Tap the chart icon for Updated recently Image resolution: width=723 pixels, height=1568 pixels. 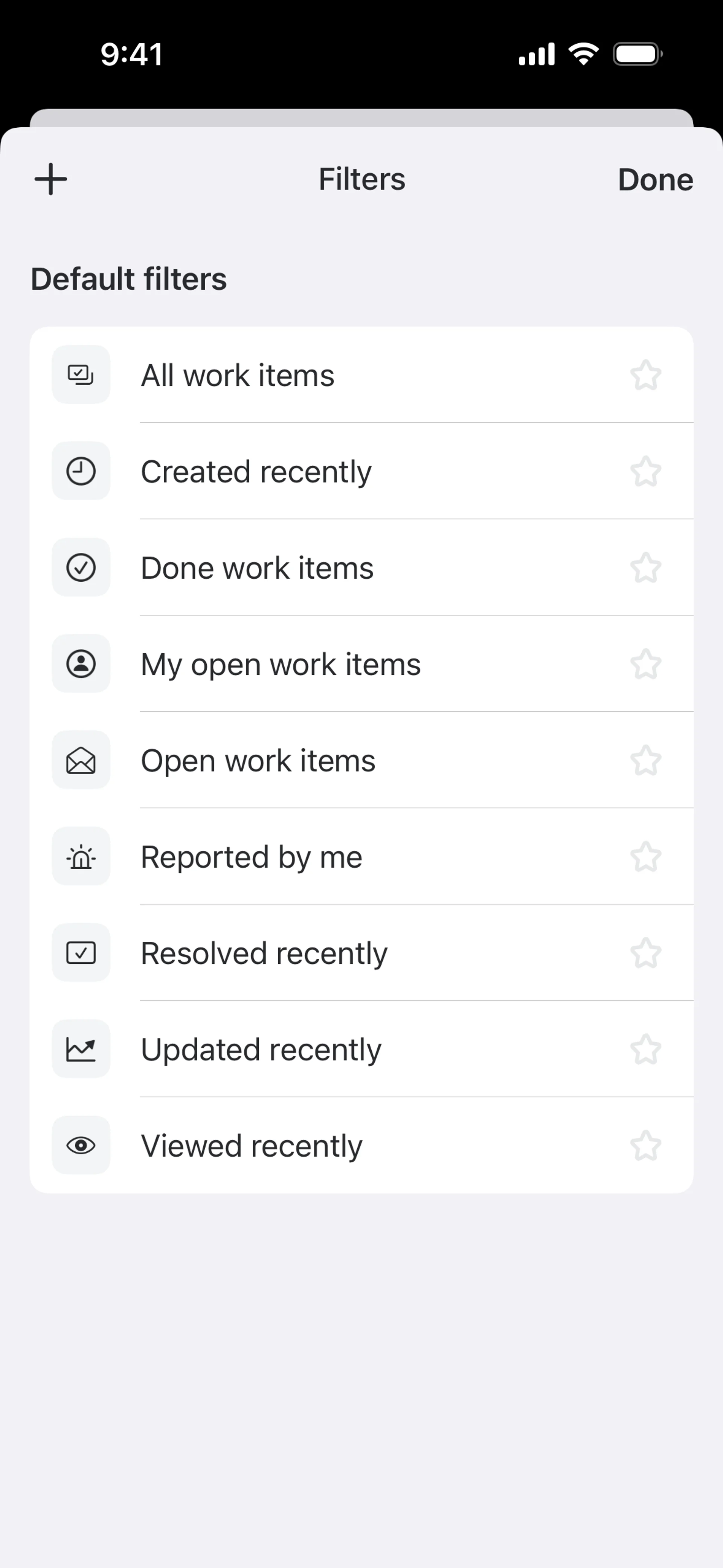(81, 1049)
